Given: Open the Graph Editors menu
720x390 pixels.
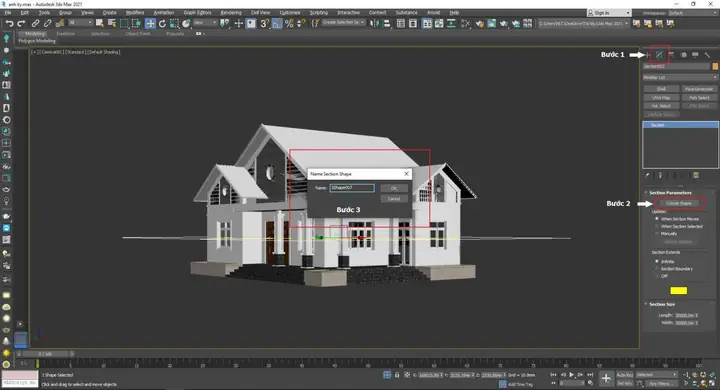Looking at the screenshot, I should [197, 13].
